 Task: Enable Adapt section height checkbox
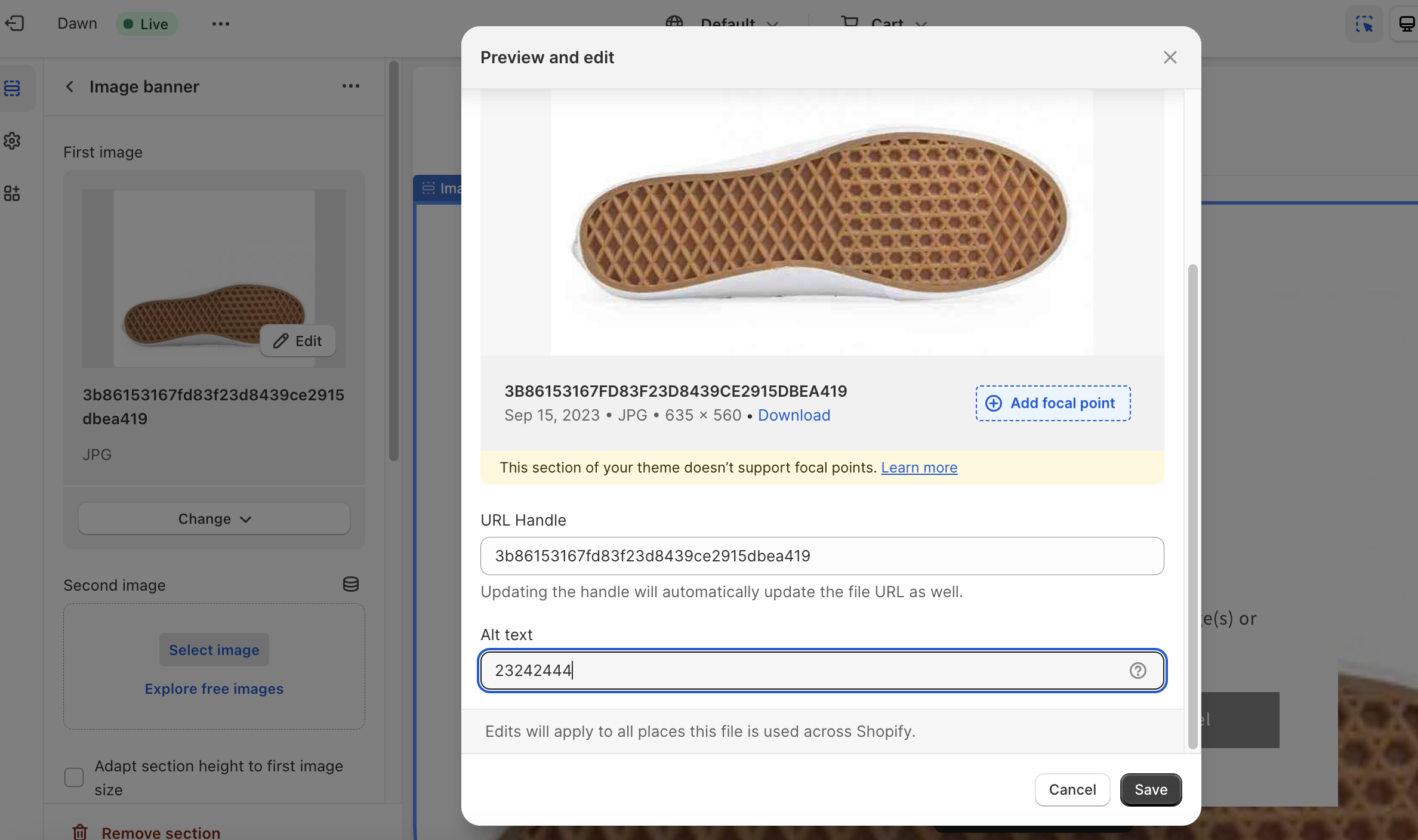coord(74,777)
